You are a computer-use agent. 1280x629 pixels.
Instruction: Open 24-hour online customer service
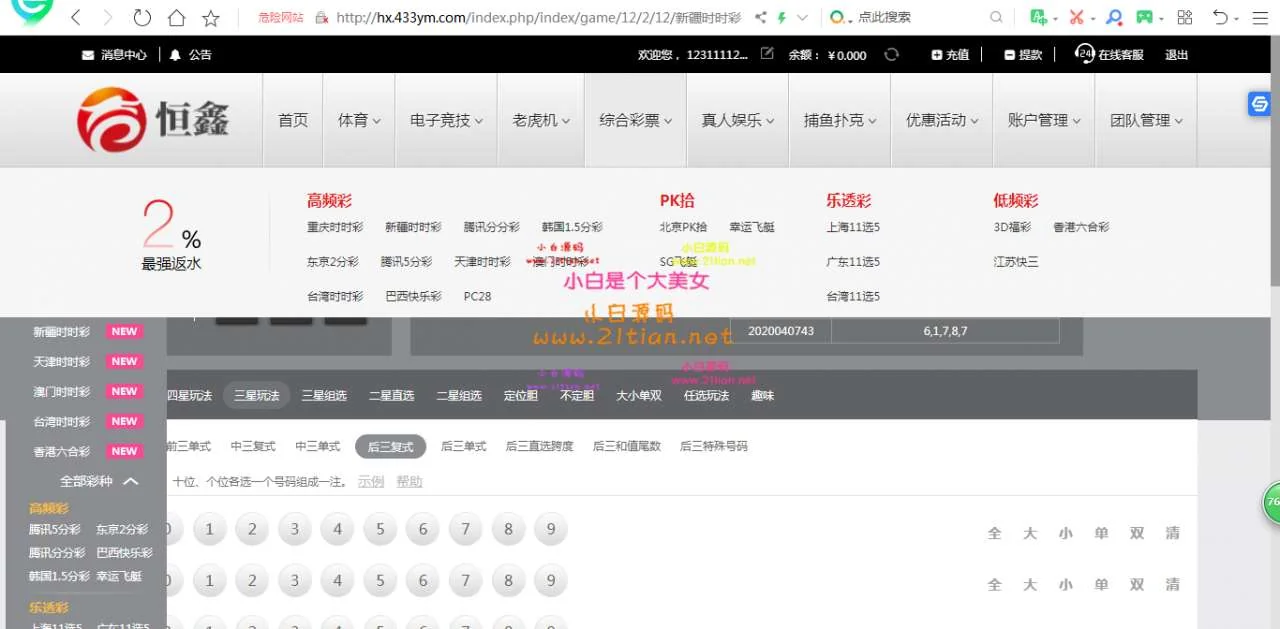pos(1109,55)
